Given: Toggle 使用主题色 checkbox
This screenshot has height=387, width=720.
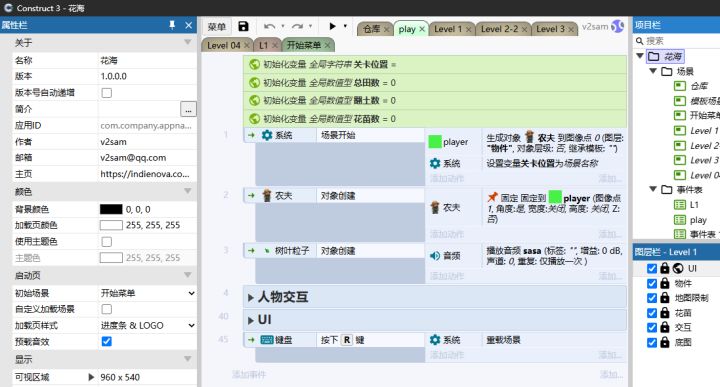Looking at the screenshot, I should pos(107,241).
